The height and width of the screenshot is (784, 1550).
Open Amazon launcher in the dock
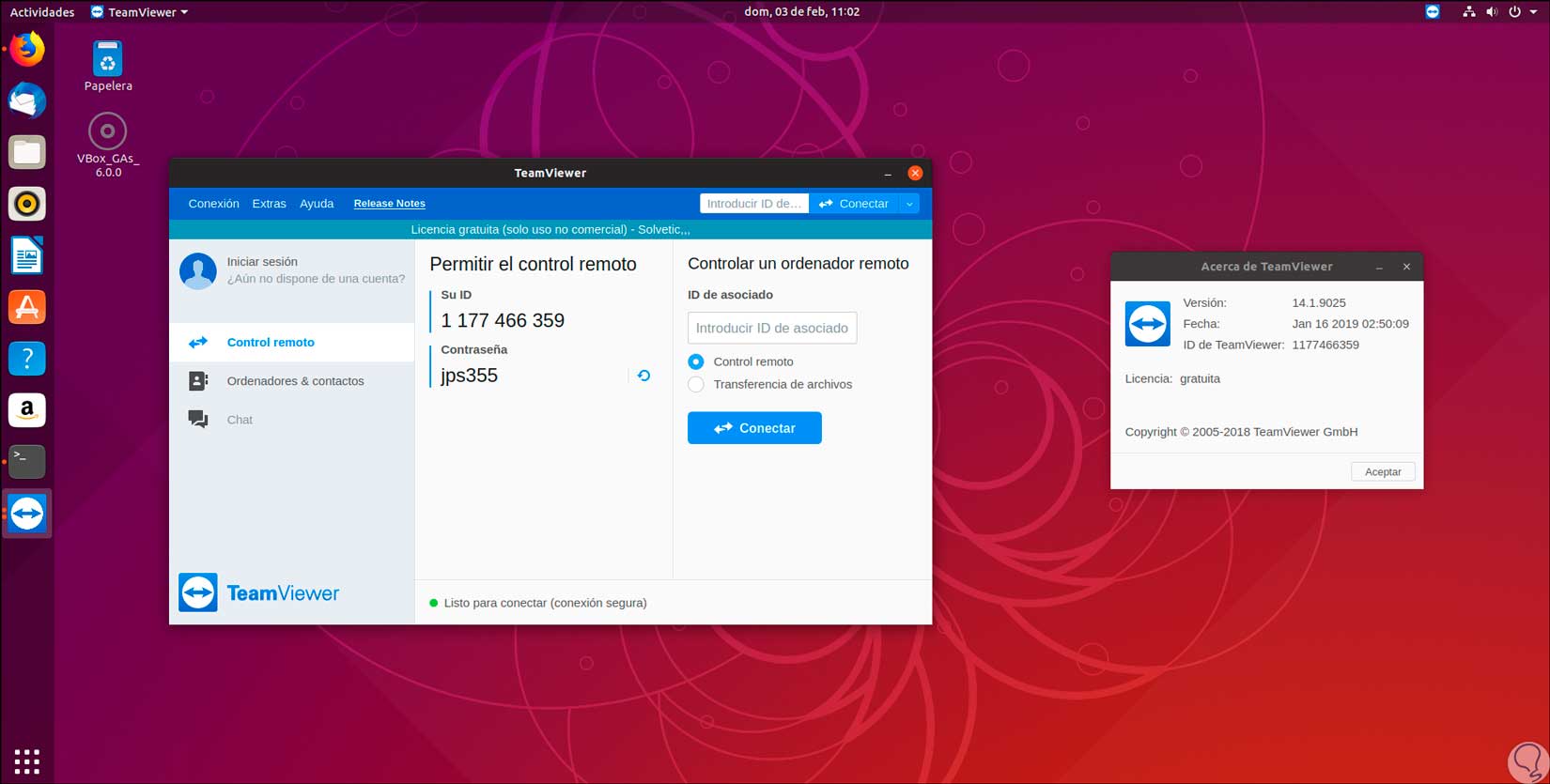(x=27, y=409)
